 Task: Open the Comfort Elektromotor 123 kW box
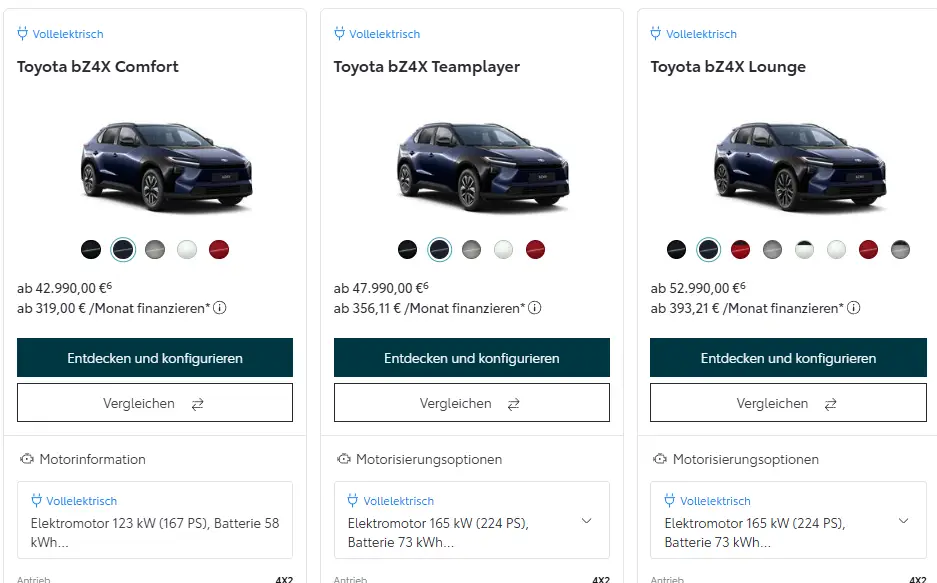[155, 520]
